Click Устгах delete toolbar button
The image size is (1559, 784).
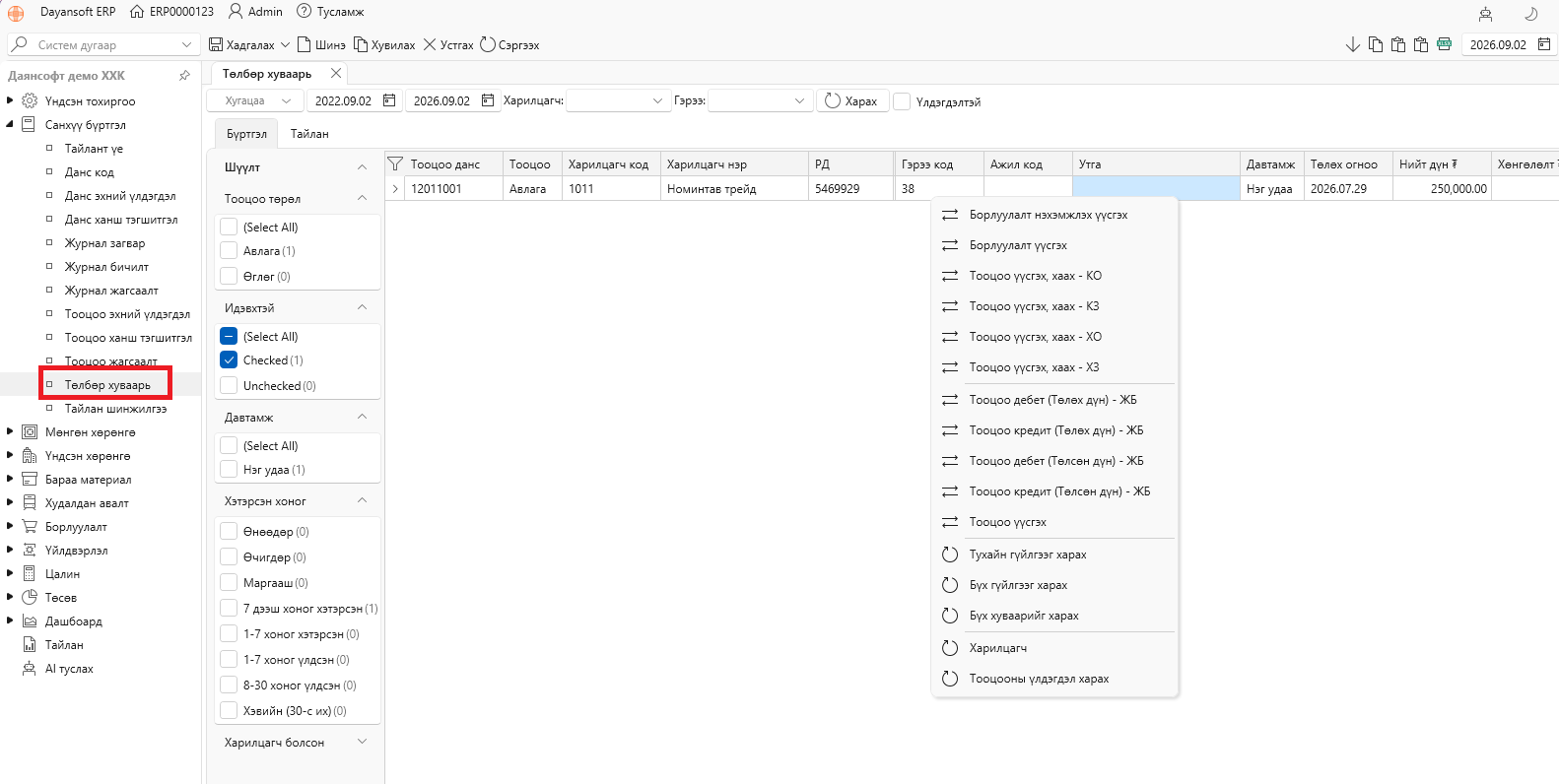tap(448, 45)
